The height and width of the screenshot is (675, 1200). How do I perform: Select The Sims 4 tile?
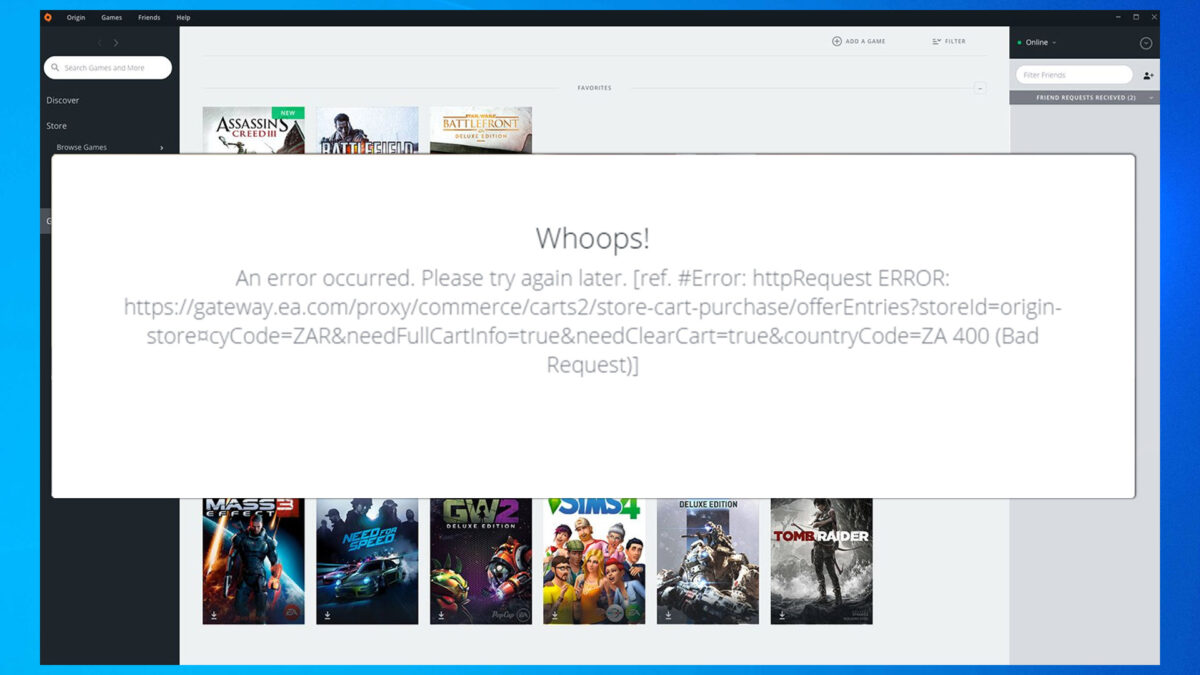coord(594,560)
